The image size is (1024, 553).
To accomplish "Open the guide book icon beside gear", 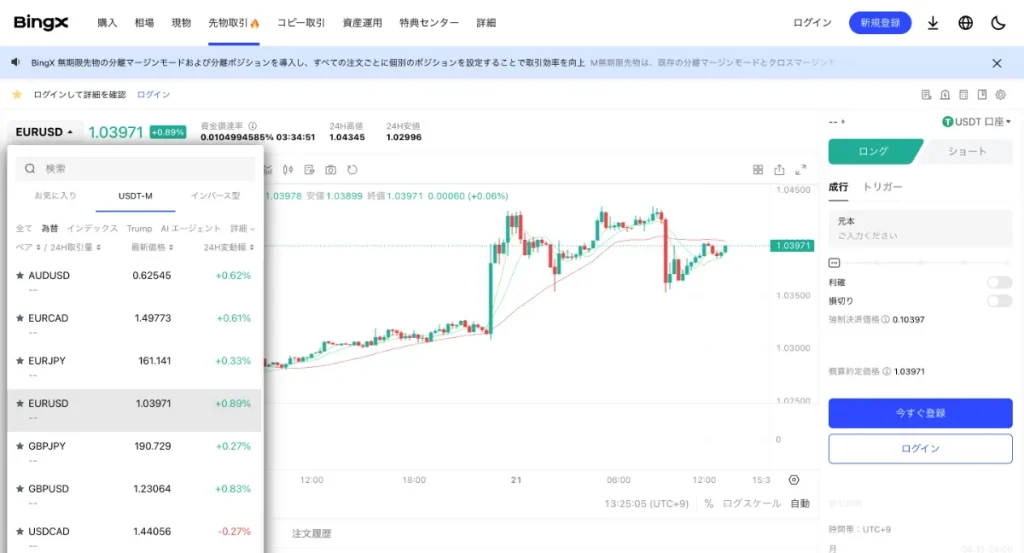I will 982,95.
